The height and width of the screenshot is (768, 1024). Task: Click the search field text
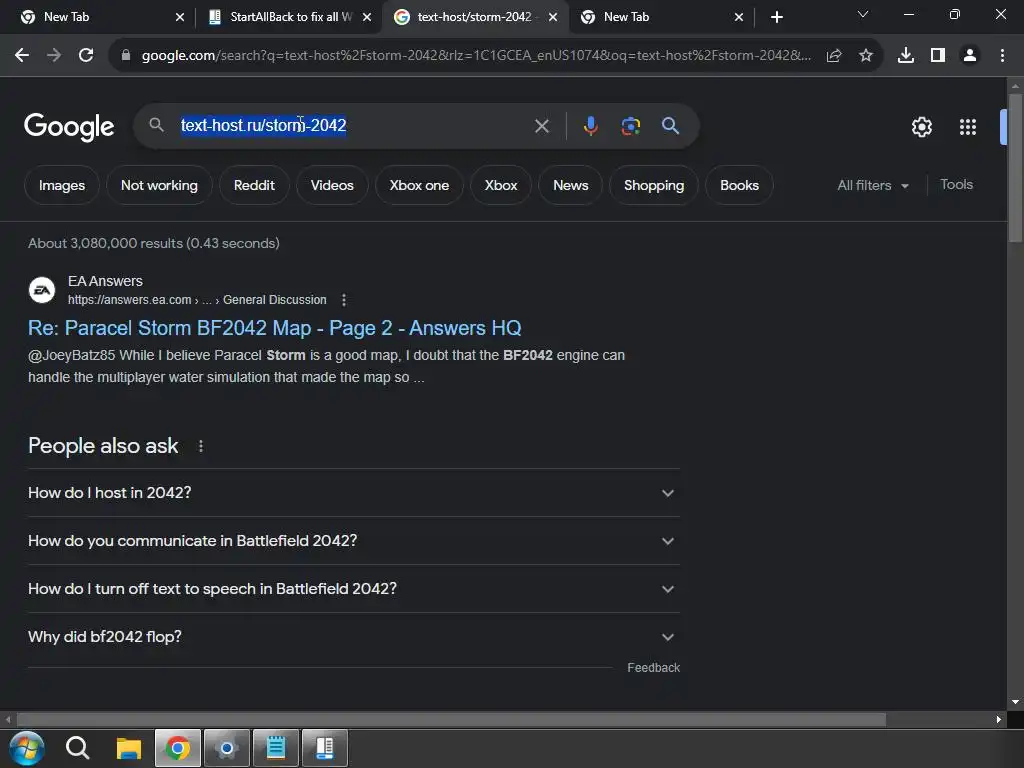(x=263, y=125)
